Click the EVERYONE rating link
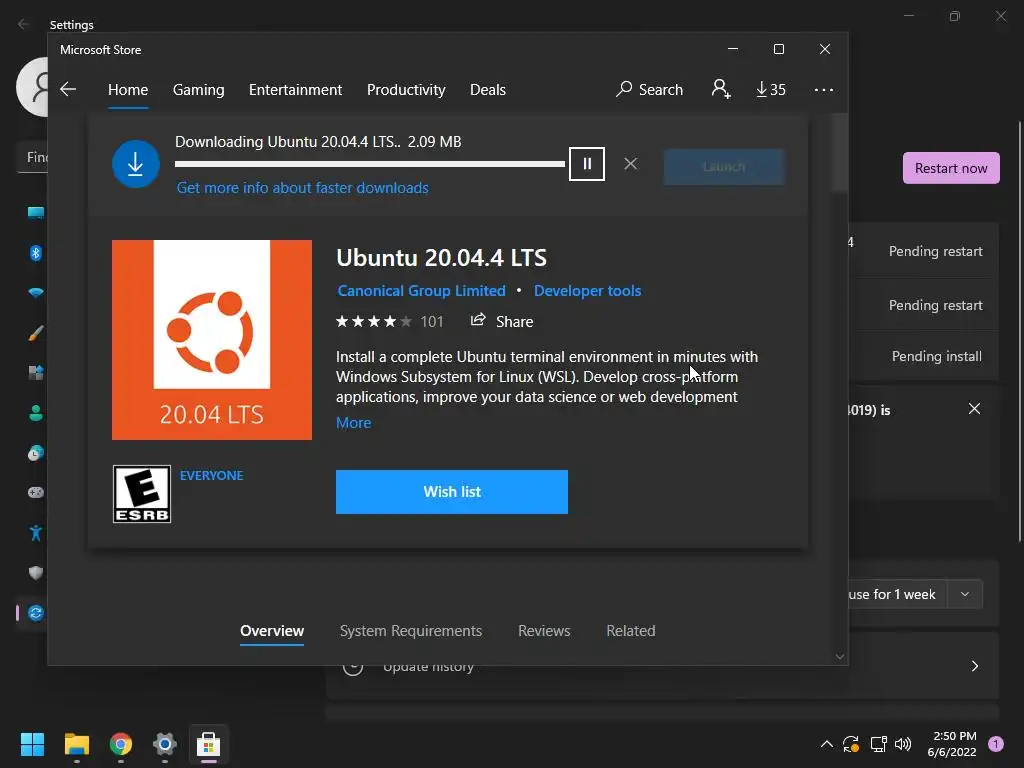Image resolution: width=1024 pixels, height=768 pixels. coord(212,475)
